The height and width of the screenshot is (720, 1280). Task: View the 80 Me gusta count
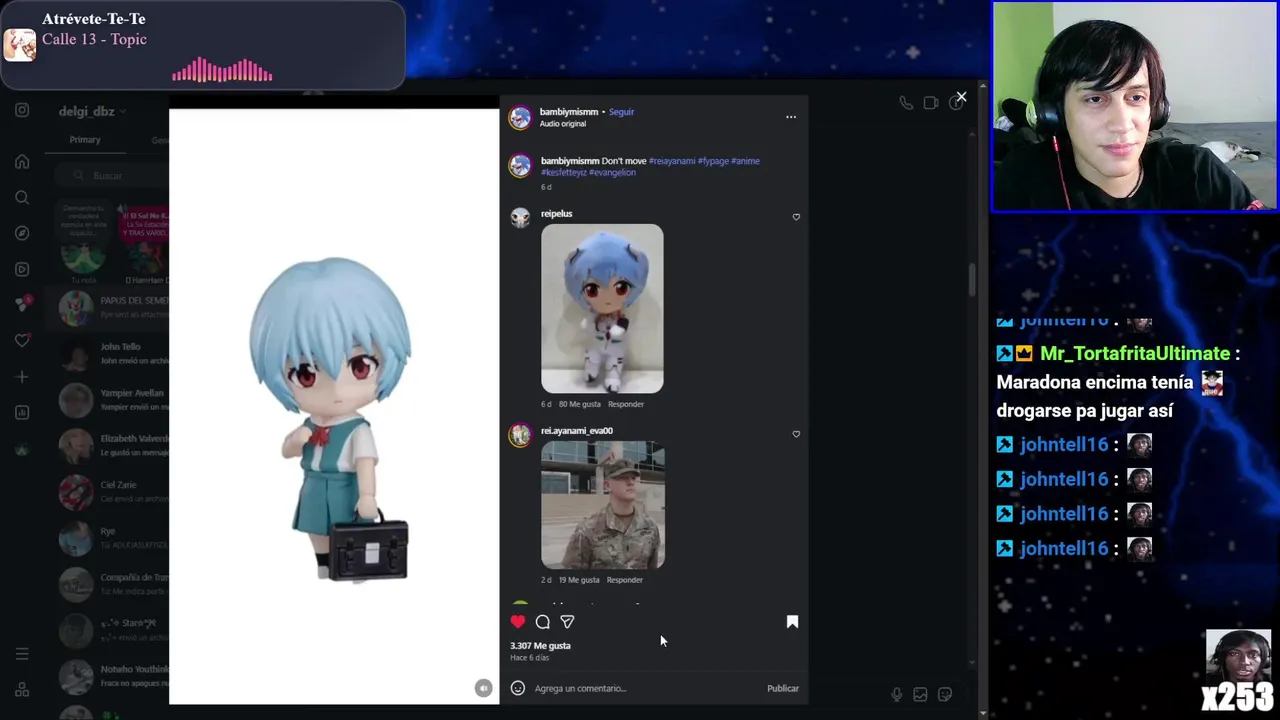pos(579,404)
